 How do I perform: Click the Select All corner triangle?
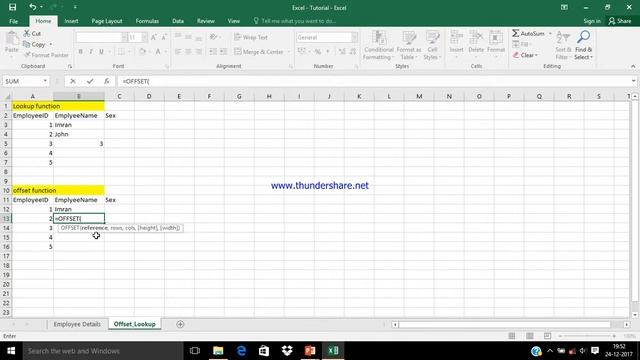point(7,96)
